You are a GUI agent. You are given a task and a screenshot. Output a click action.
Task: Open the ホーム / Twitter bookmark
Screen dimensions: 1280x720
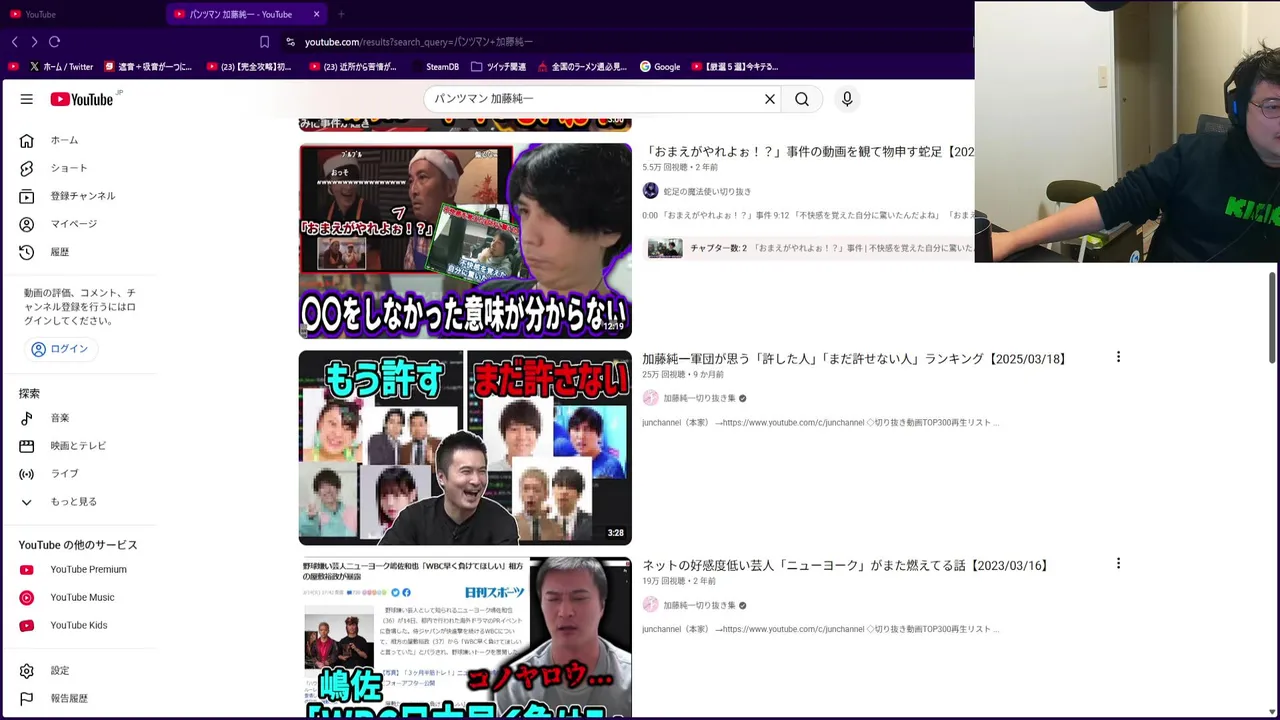point(61,67)
